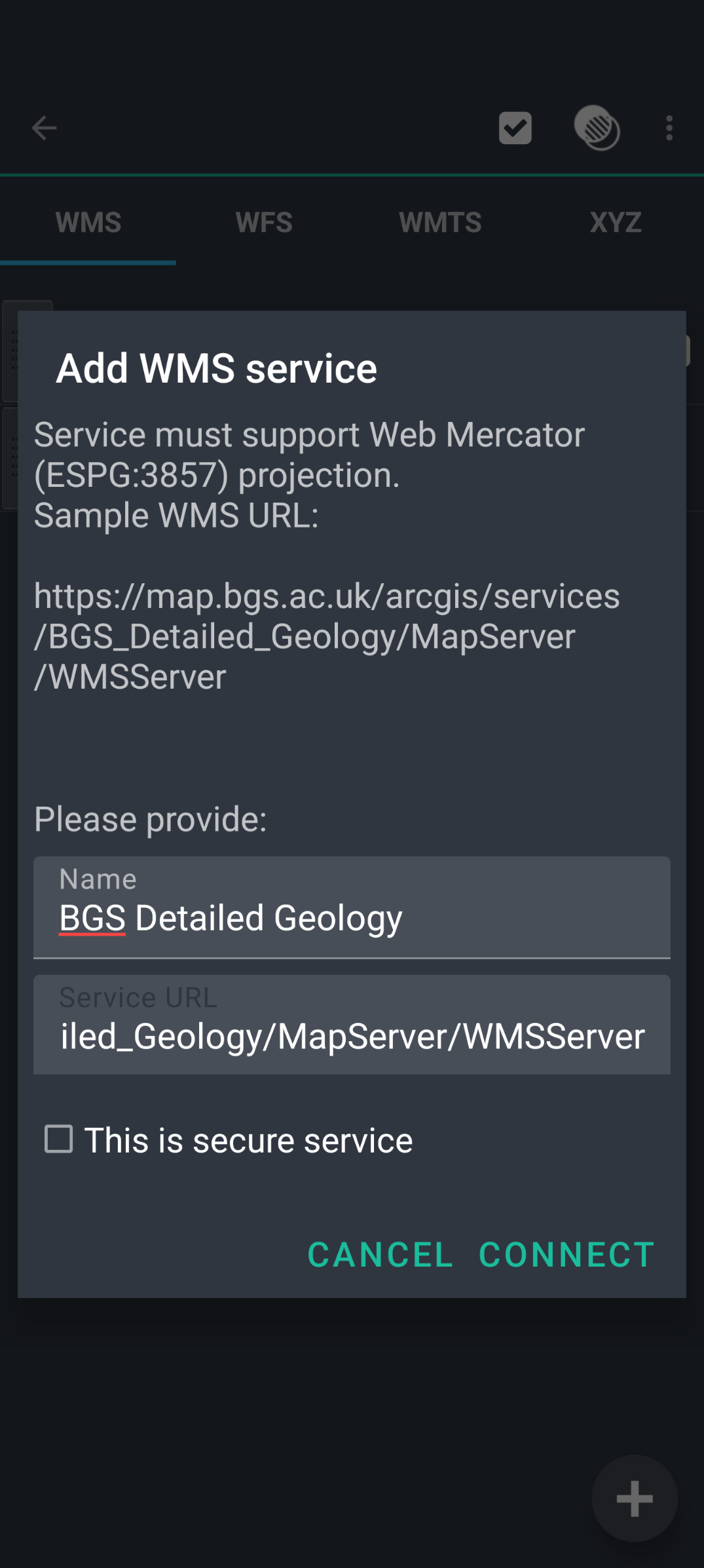Switch back to the WMS tab
Viewport: 704px width, 1568px height.
click(x=88, y=223)
